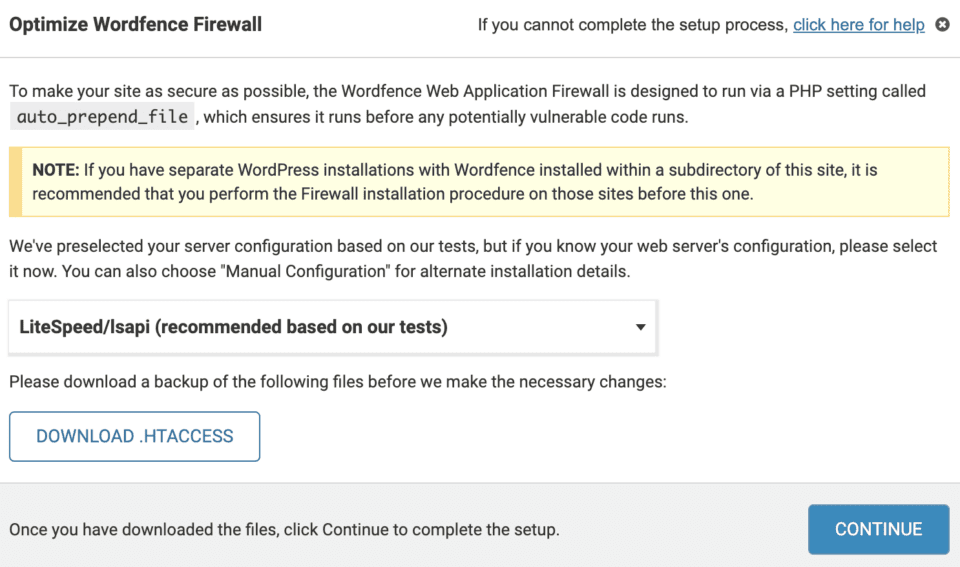Open the server configuration dropdown
The image size is (960, 567).
(x=332, y=327)
